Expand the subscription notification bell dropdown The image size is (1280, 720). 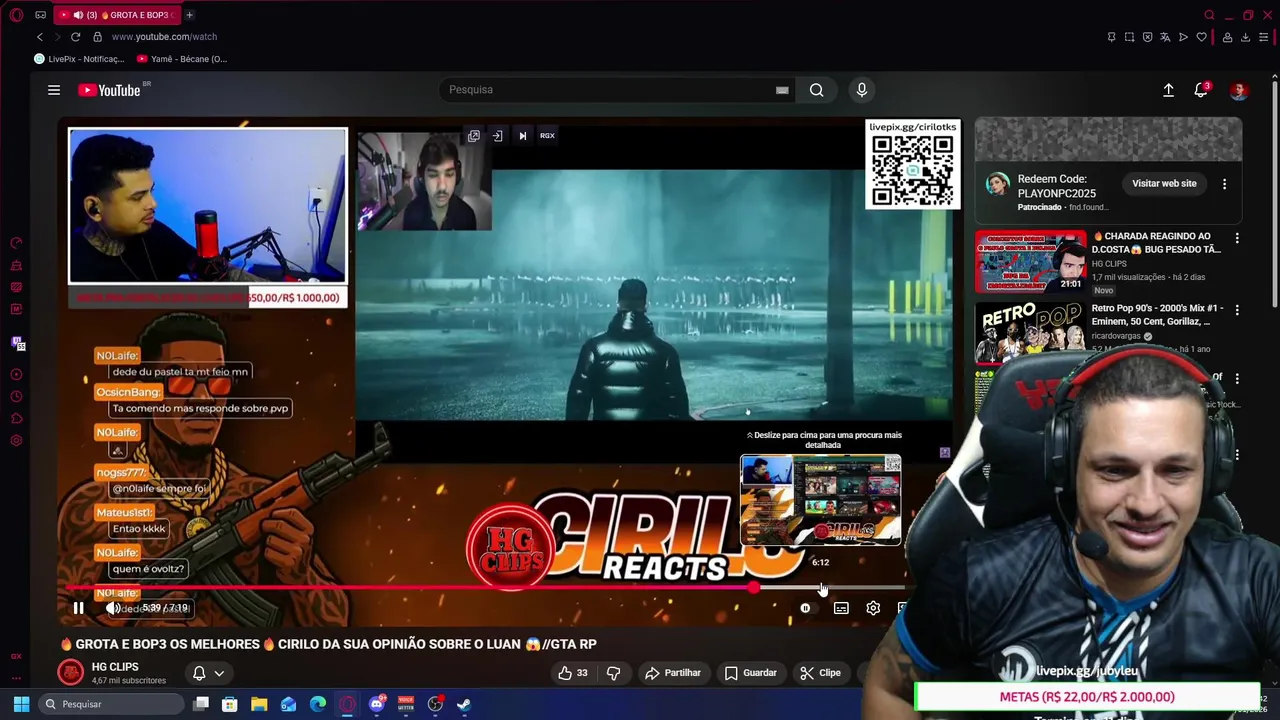[x=208, y=673]
